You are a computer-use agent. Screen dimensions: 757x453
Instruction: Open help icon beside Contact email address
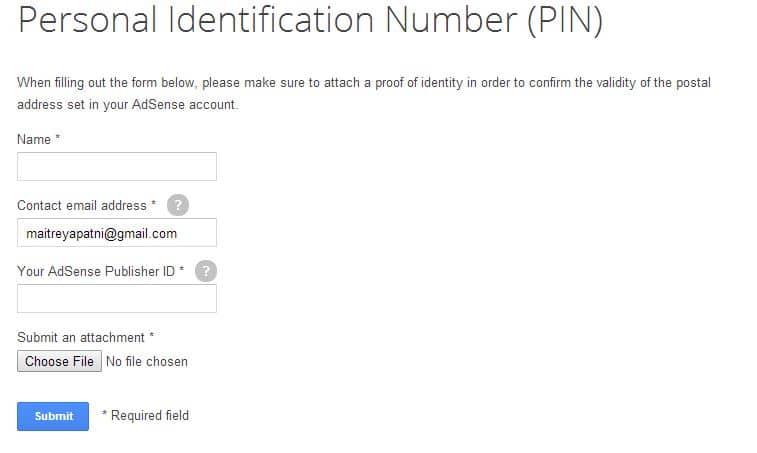point(178,205)
